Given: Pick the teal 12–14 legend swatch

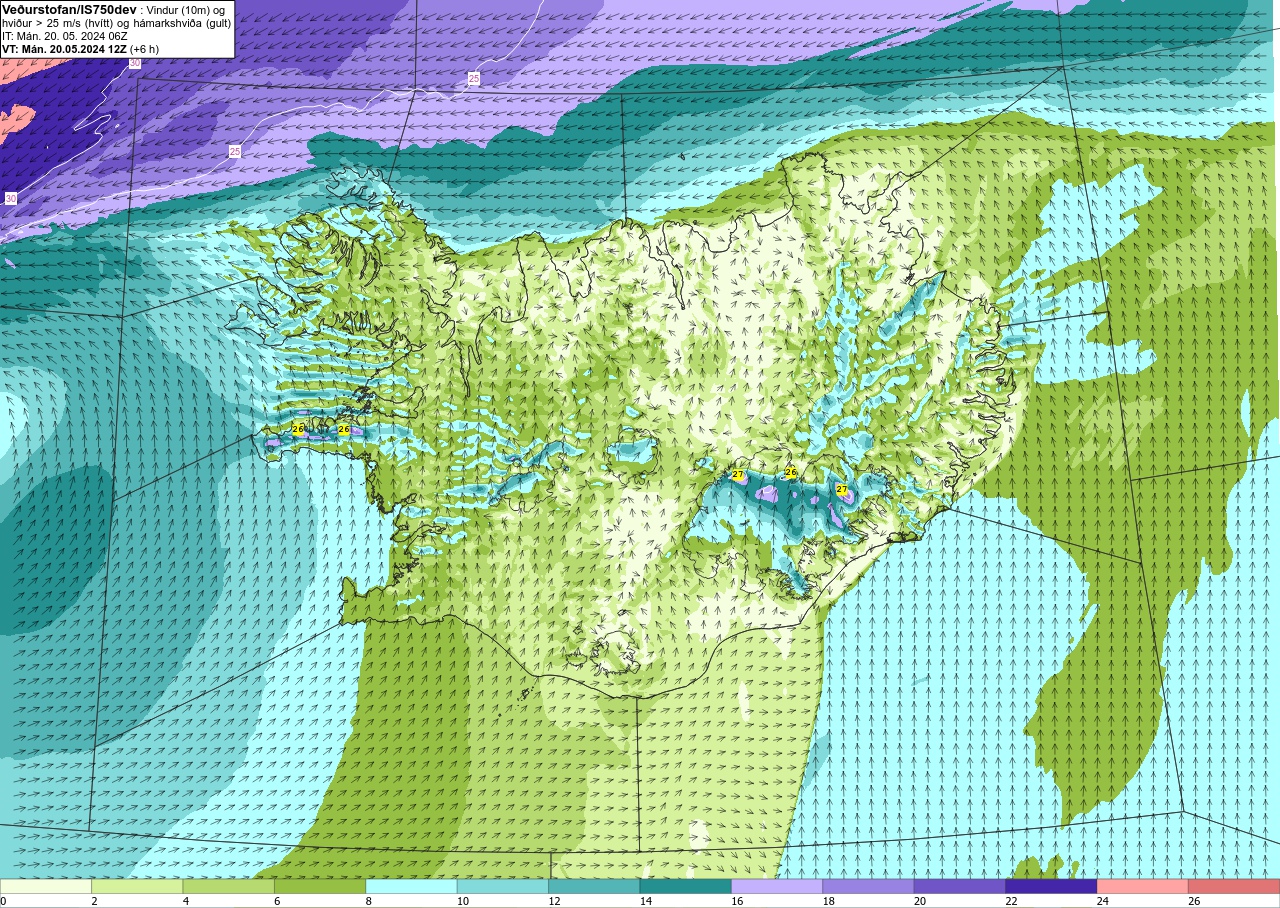Looking at the screenshot, I should coord(594,886).
